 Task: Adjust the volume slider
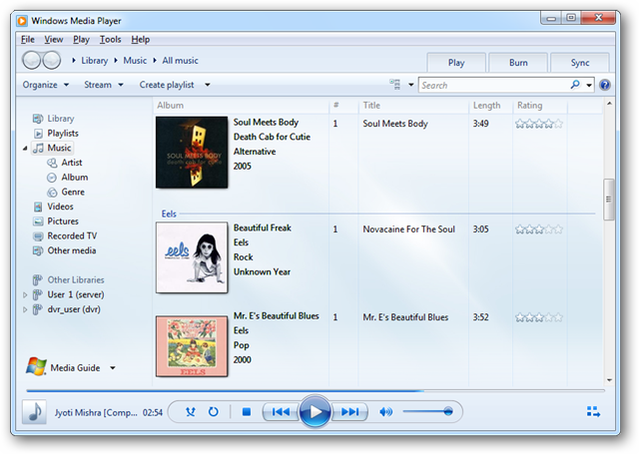click(x=427, y=412)
